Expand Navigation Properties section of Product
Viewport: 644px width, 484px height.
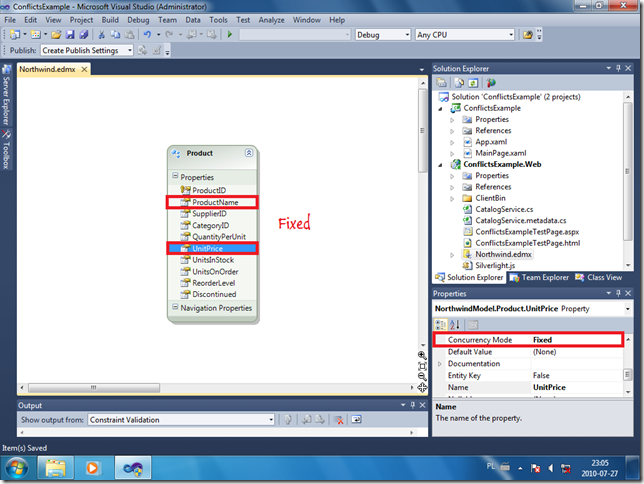[x=175, y=308]
